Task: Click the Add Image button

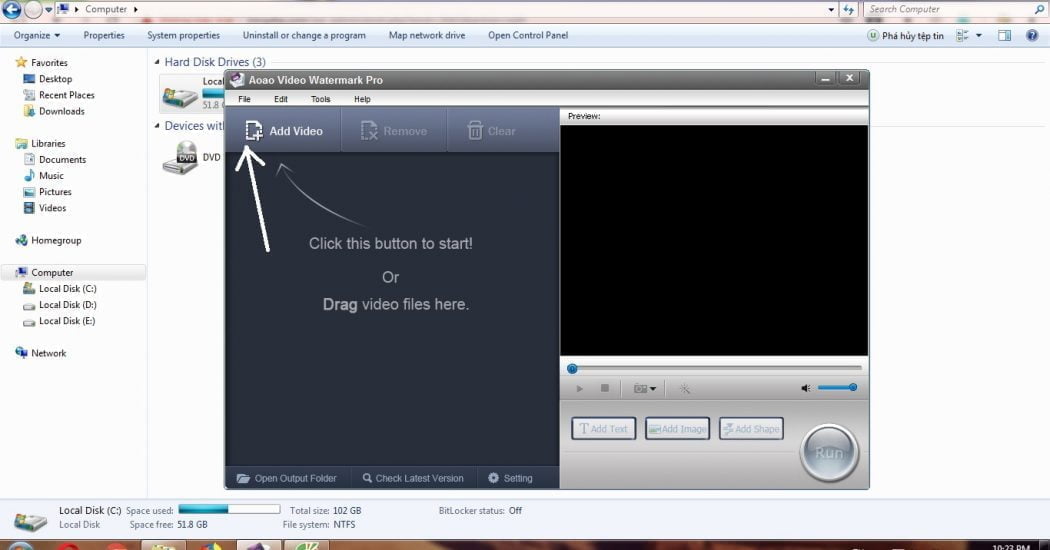Action: coord(677,429)
